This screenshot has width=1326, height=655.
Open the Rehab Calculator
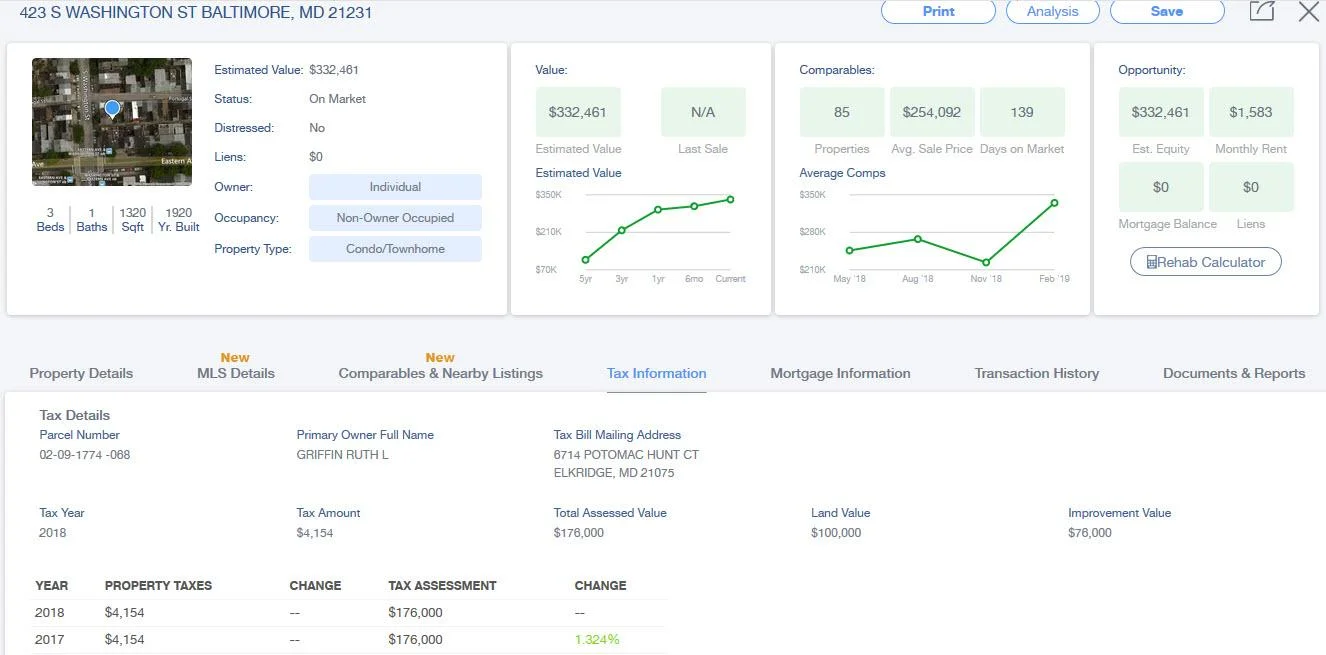(1205, 262)
